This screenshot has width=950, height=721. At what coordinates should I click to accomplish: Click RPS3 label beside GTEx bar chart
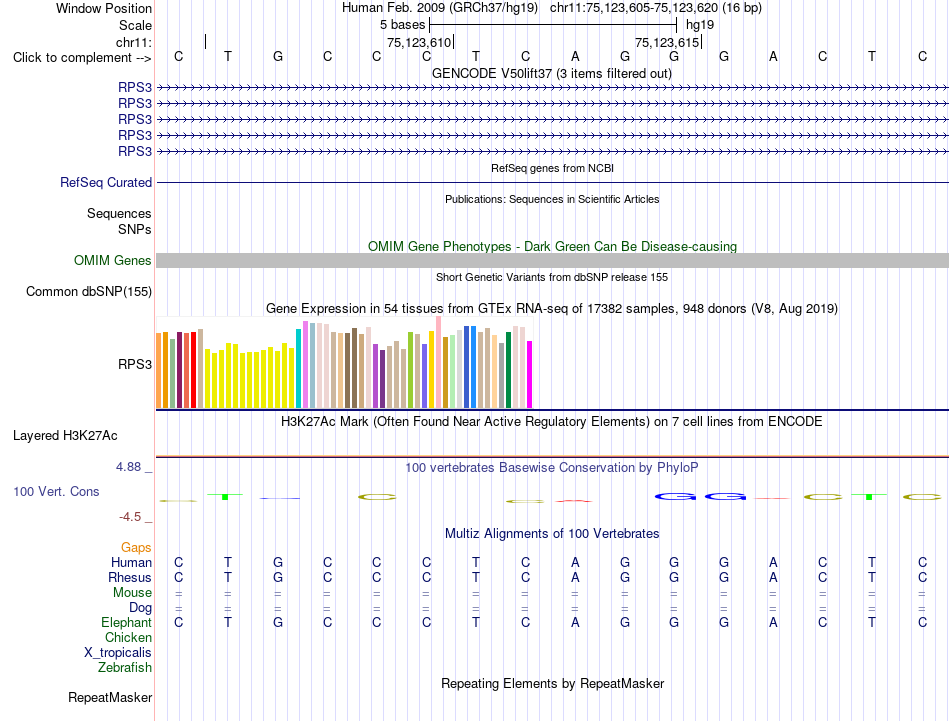[135, 364]
